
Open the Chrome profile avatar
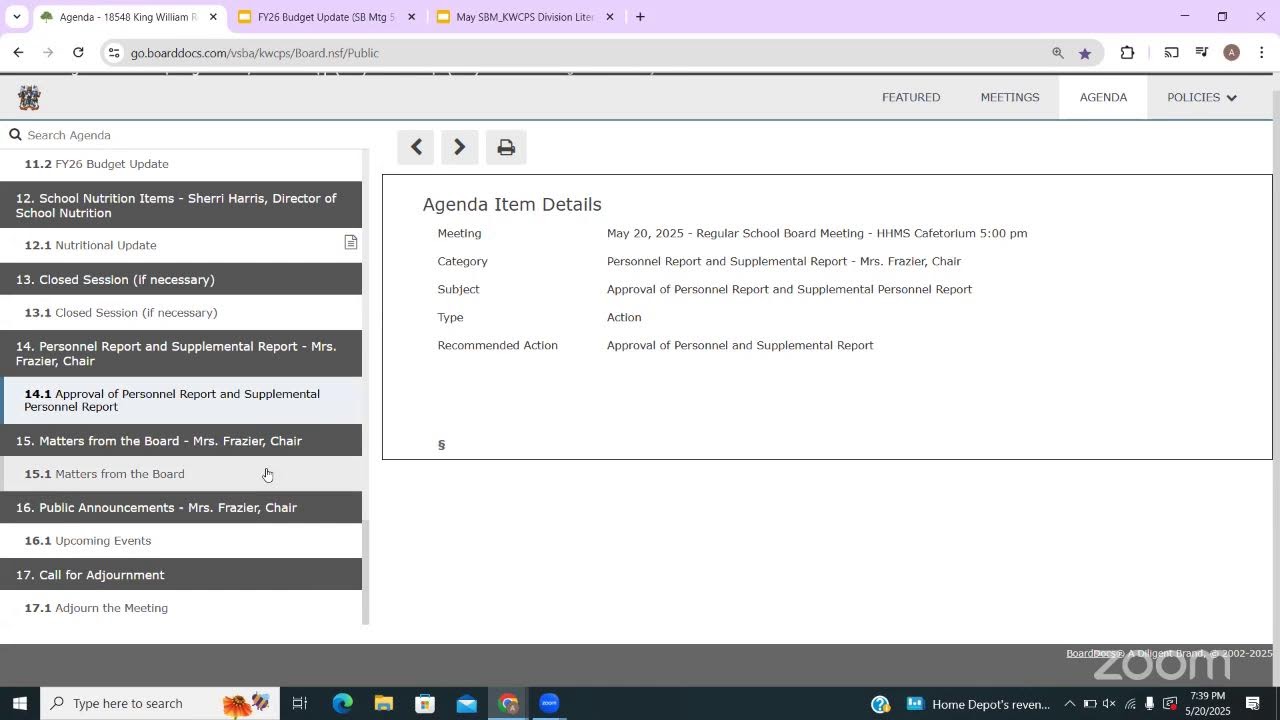click(1231, 53)
